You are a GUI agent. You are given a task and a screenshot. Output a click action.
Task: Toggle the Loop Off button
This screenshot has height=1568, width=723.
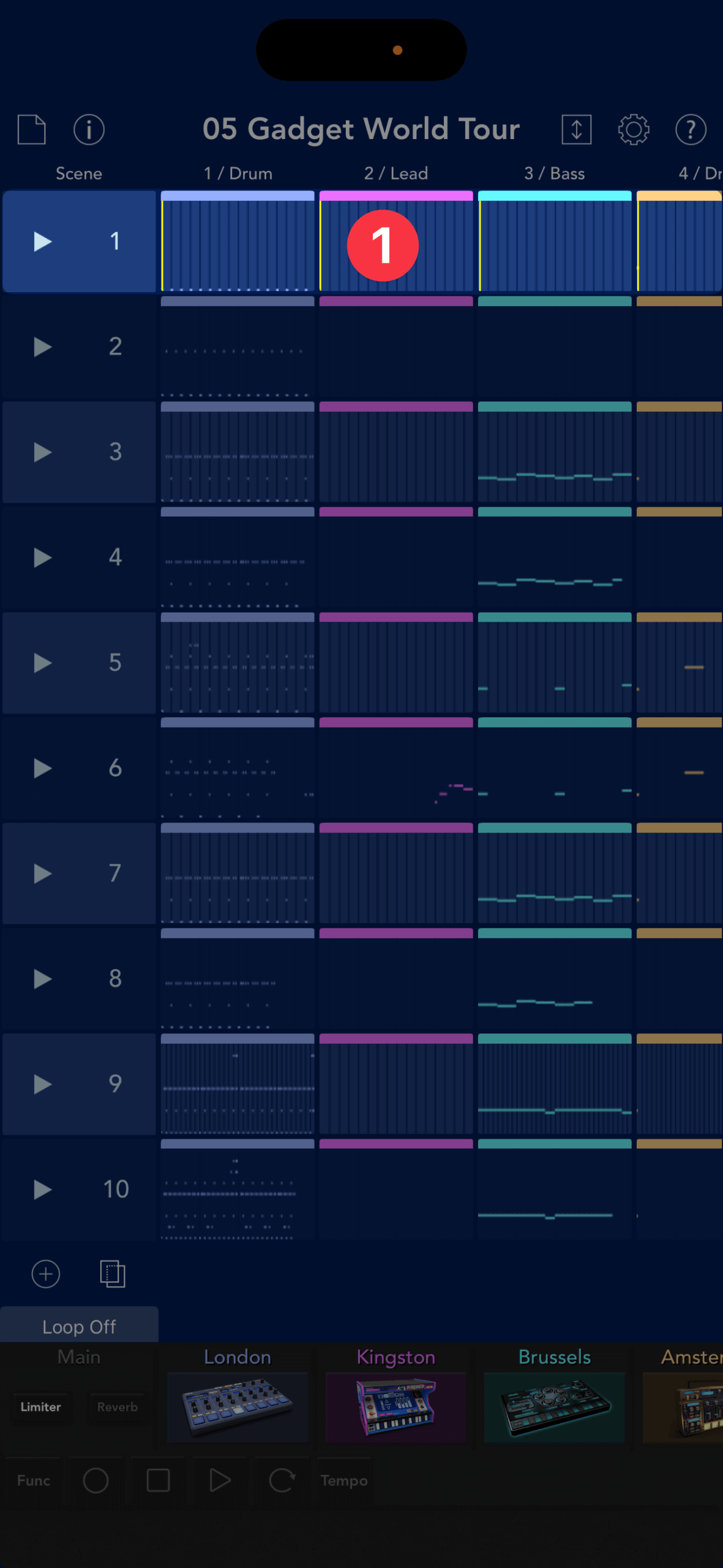(79, 1327)
